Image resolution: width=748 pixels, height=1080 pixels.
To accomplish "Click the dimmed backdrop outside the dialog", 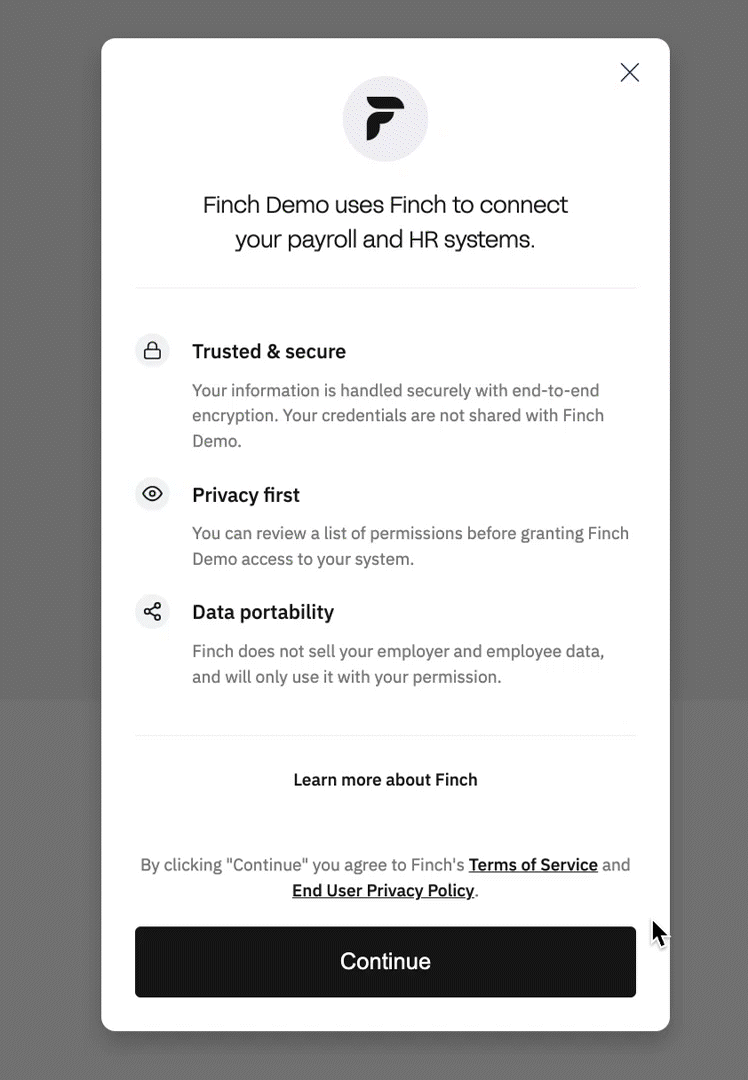I will point(48,537).
